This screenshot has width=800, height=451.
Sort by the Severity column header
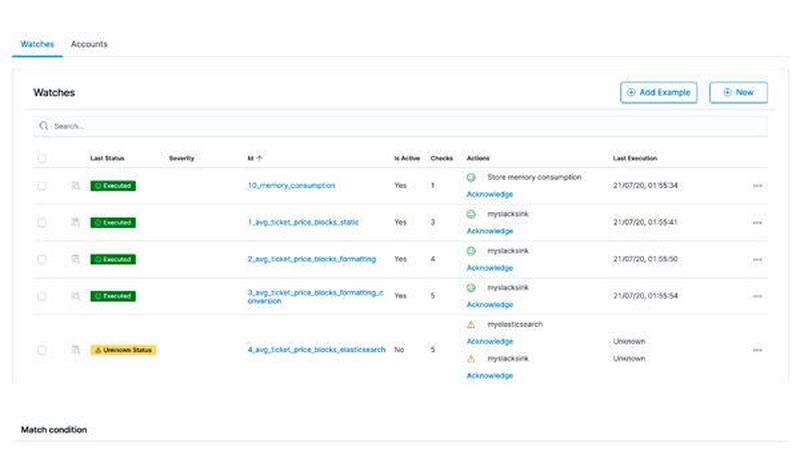click(182, 158)
